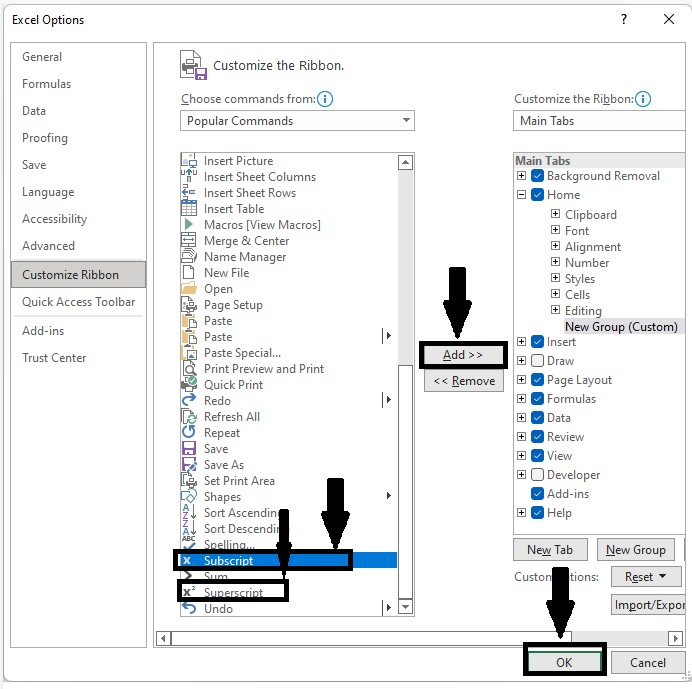Uncheck the Background Removal tab checkbox
The width and height of the screenshot is (692, 689).
coord(537,176)
